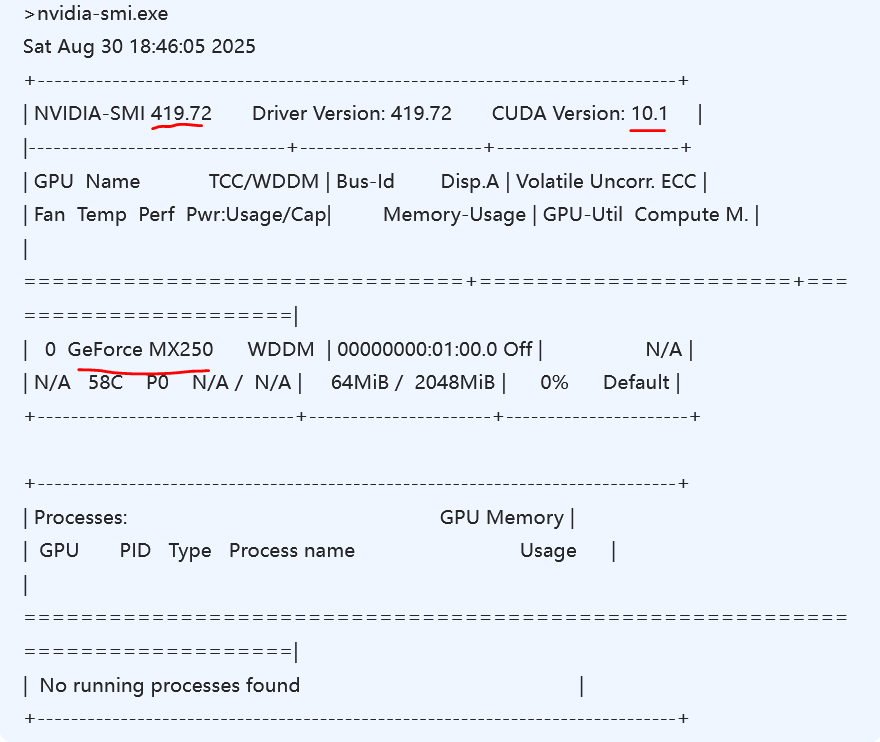Image resolution: width=880 pixels, height=742 pixels.
Task: Click the Off display-active value
Action: [517, 349]
